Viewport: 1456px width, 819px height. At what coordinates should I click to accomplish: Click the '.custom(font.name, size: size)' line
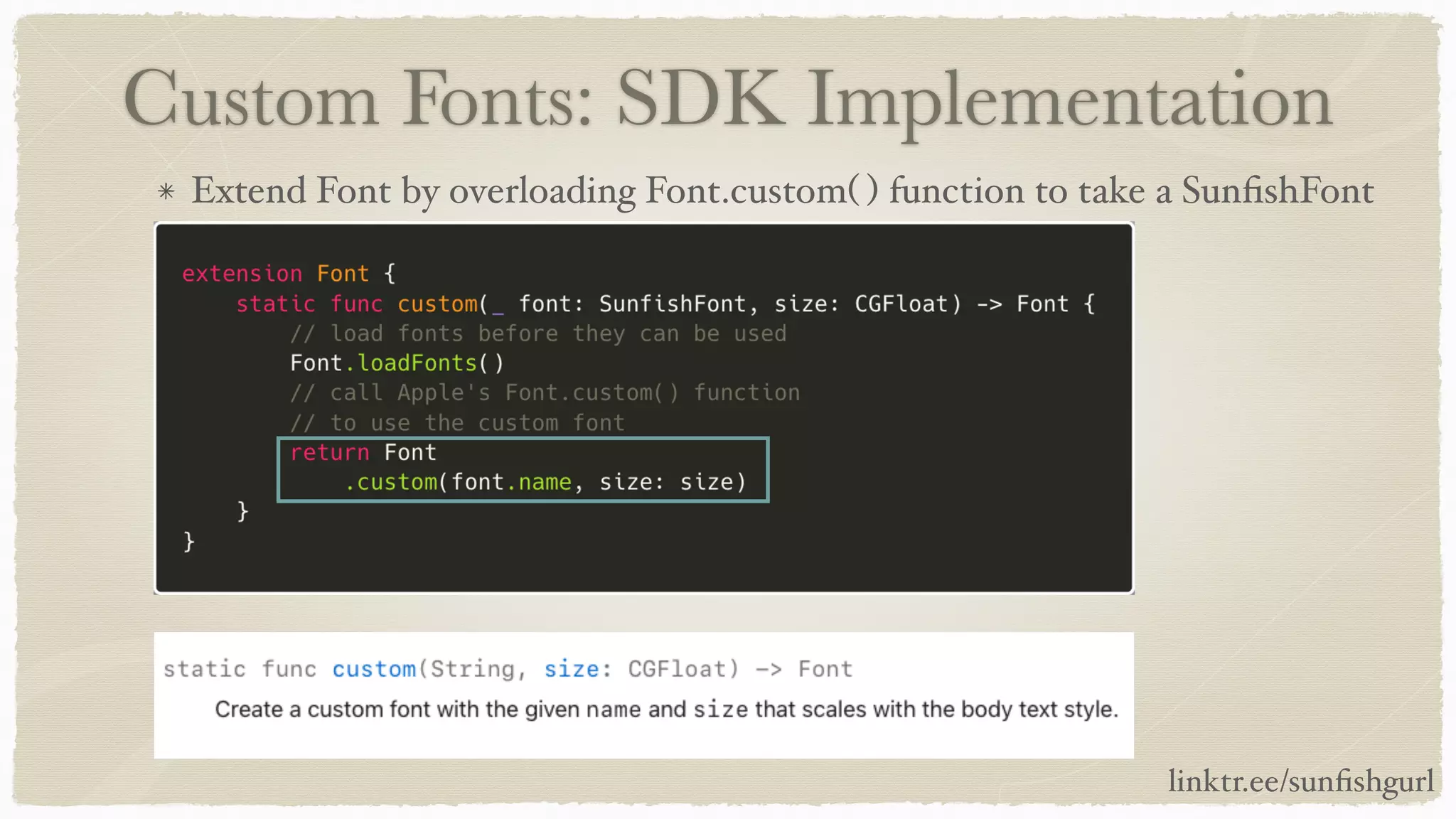point(545,483)
